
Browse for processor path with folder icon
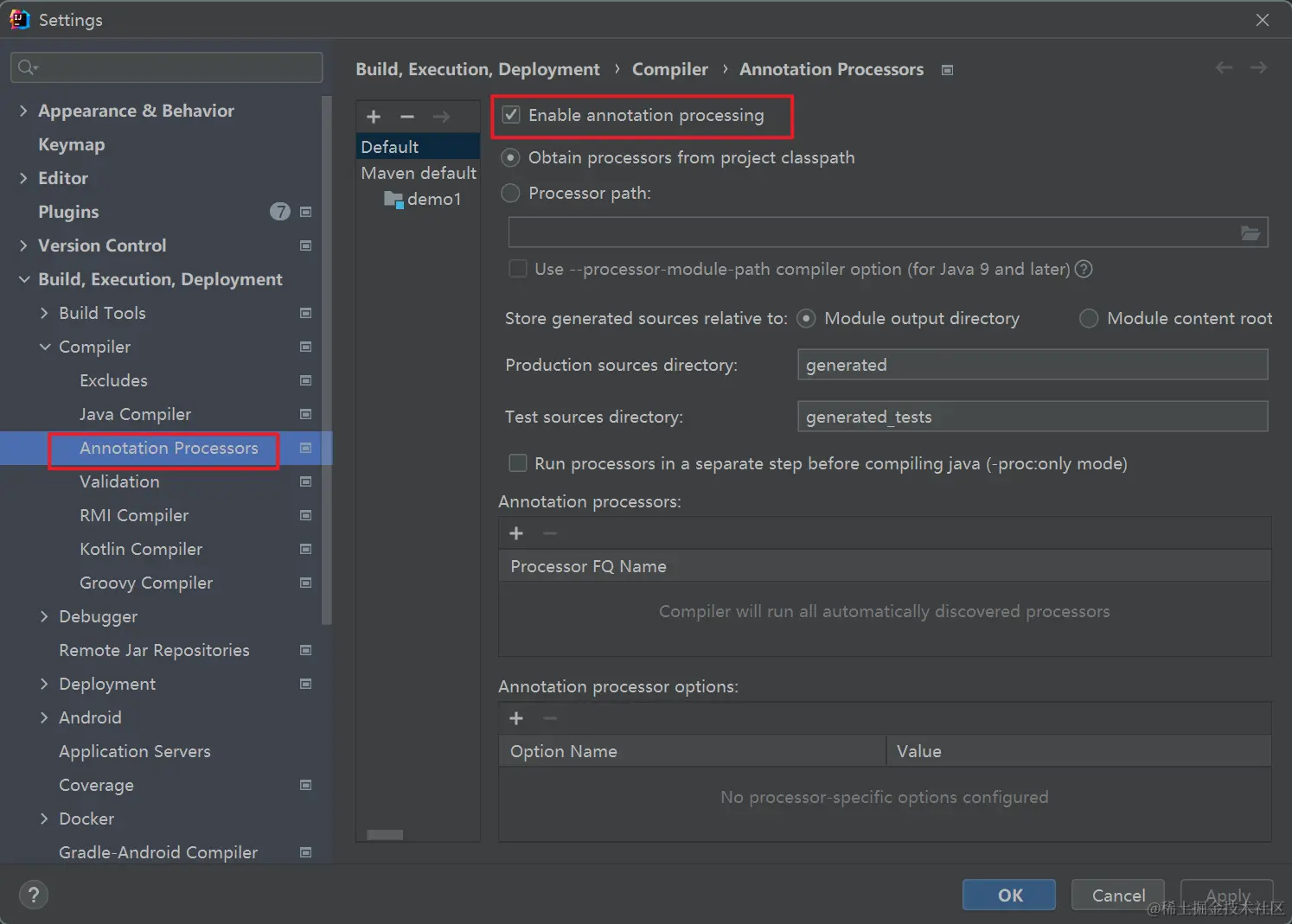1250,233
